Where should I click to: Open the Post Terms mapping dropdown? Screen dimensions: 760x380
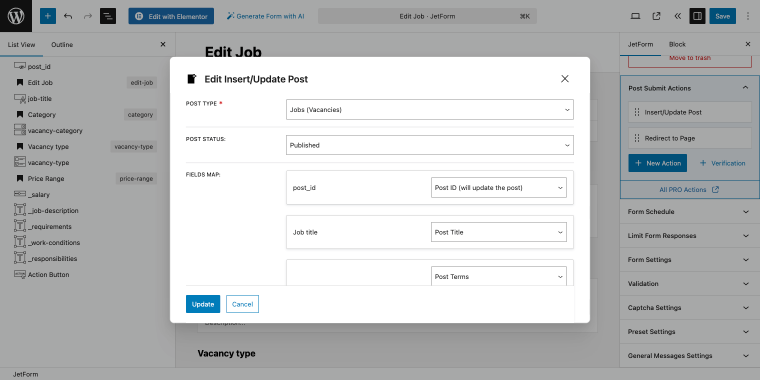tap(499, 276)
